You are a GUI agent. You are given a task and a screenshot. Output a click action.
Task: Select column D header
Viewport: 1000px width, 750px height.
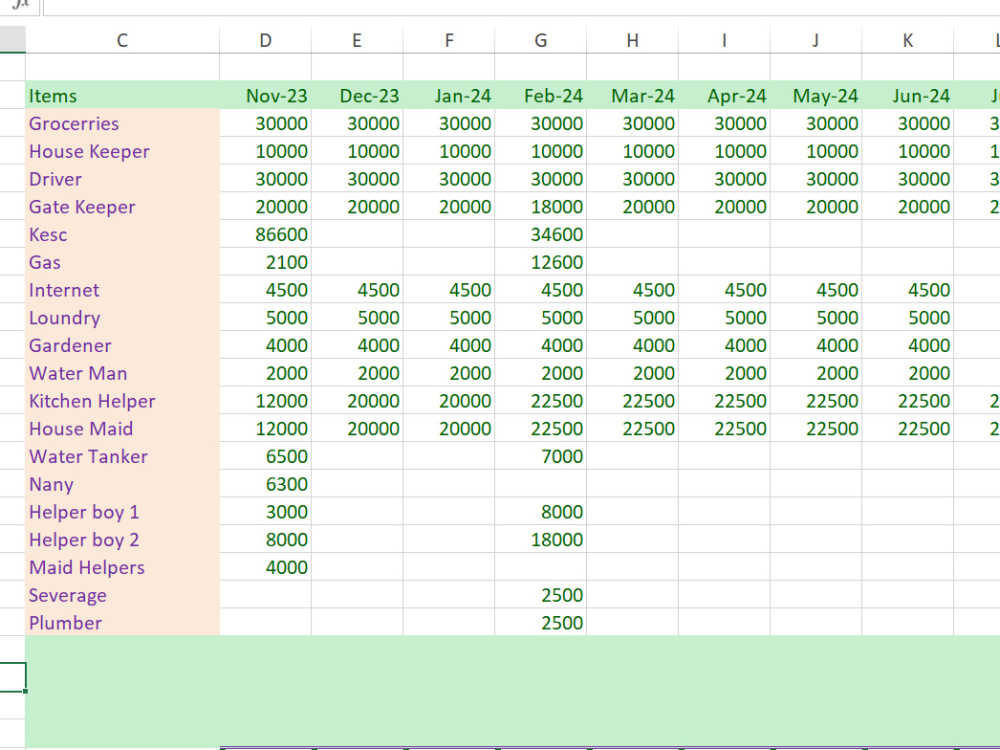265,40
